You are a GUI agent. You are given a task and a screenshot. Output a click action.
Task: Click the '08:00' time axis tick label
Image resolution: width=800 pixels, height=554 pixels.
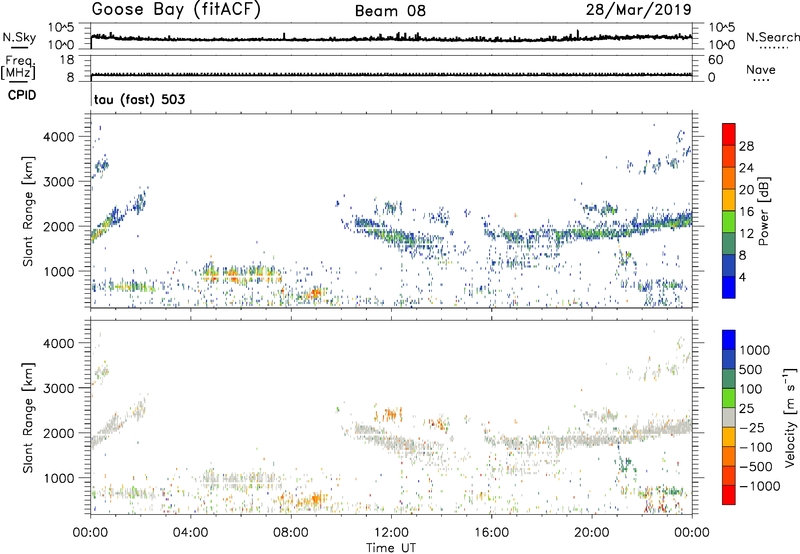pyautogui.click(x=291, y=533)
